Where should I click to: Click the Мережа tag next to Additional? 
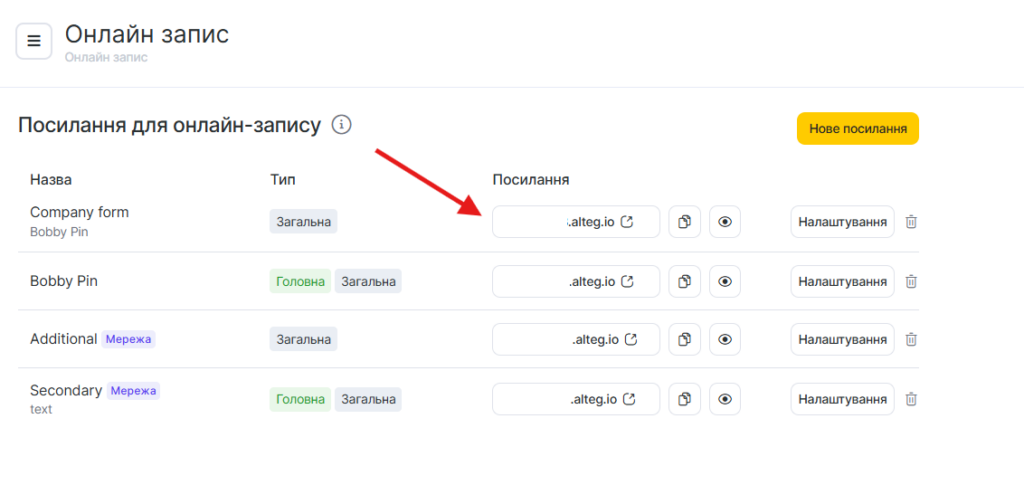point(128,339)
